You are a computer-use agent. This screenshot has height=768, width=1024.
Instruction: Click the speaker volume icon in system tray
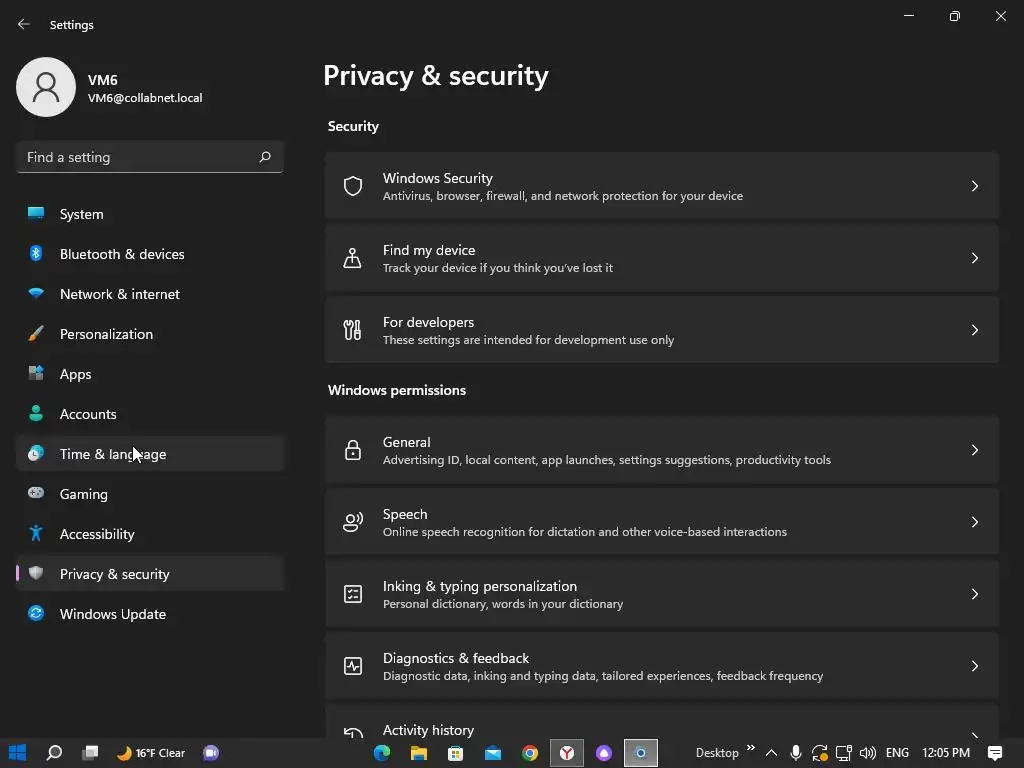click(x=867, y=753)
